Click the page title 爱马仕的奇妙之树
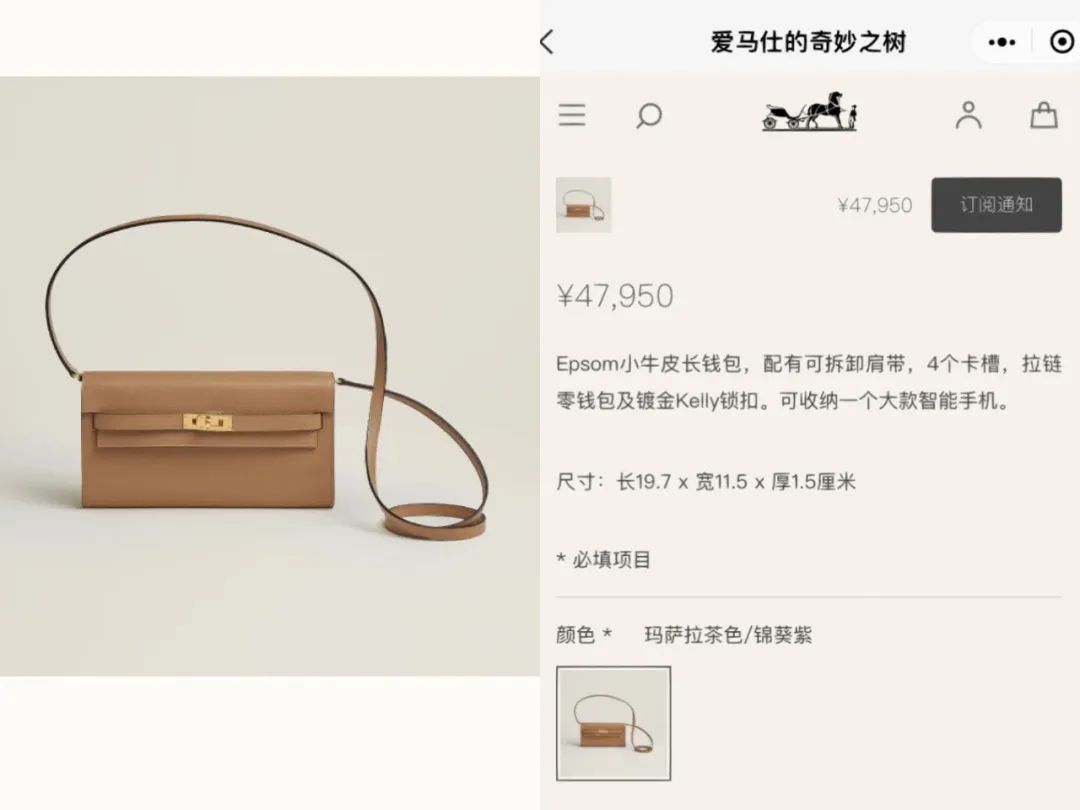 (x=808, y=42)
